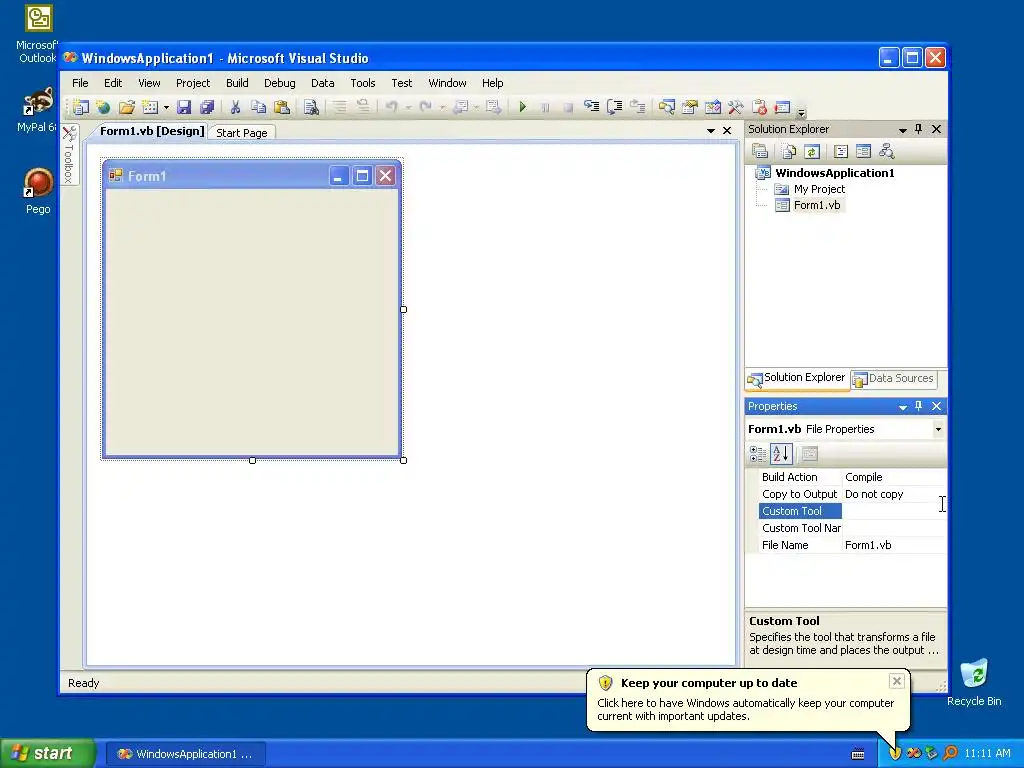Select WindowsApplication1 project node
1024x768 pixels.
click(835, 173)
